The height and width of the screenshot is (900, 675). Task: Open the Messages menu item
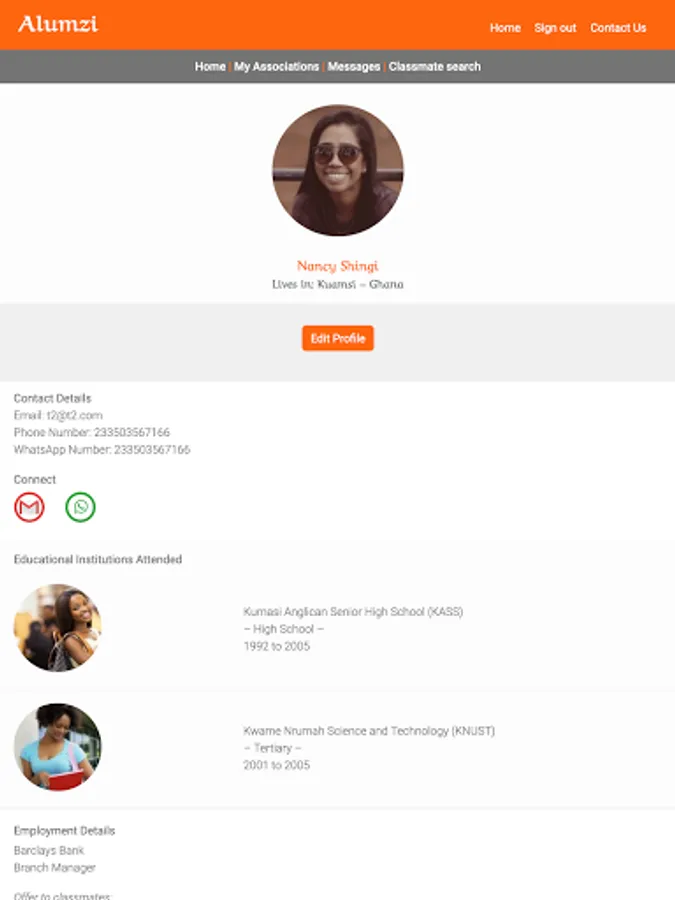(354, 67)
